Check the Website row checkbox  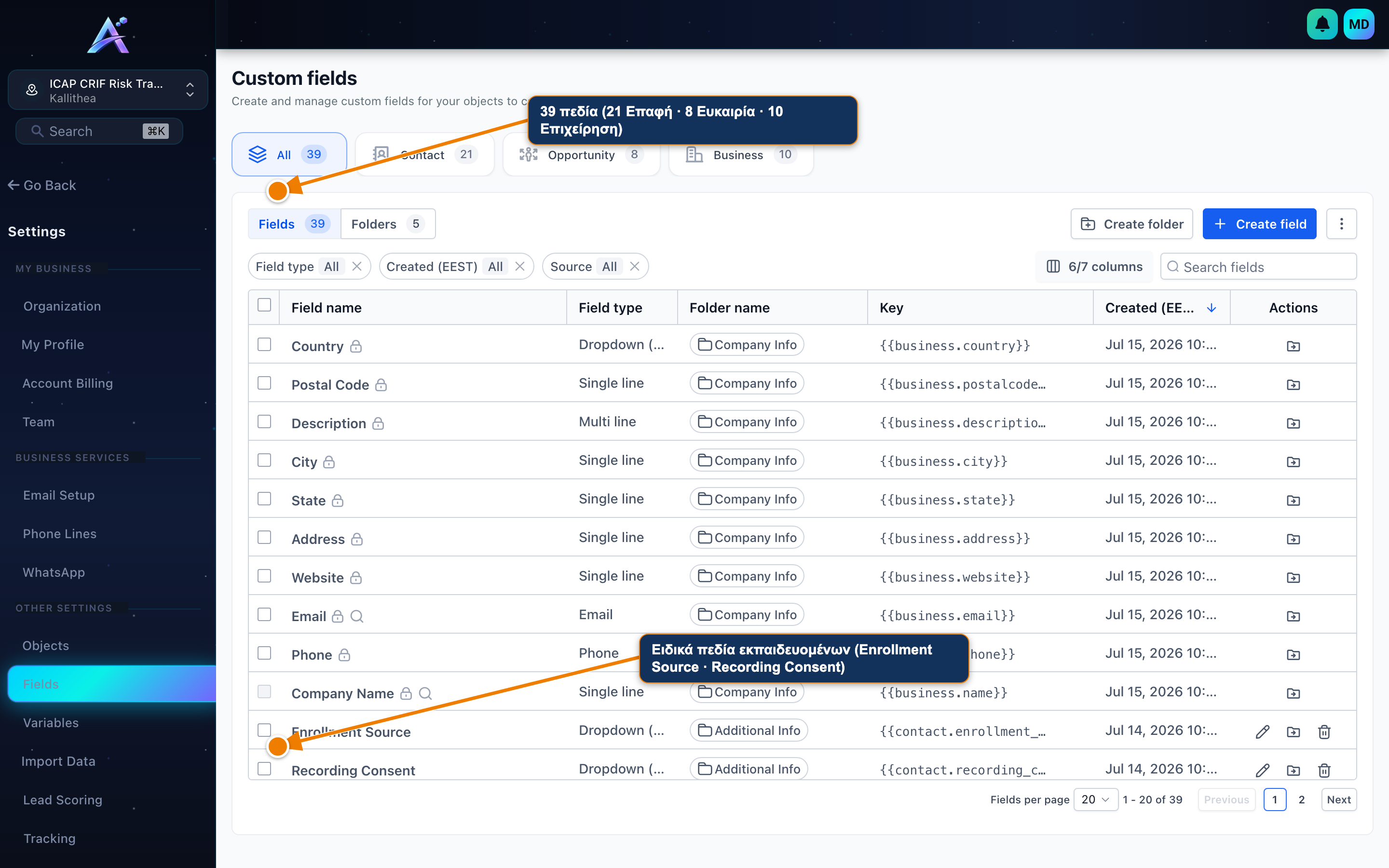coord(264,576)
